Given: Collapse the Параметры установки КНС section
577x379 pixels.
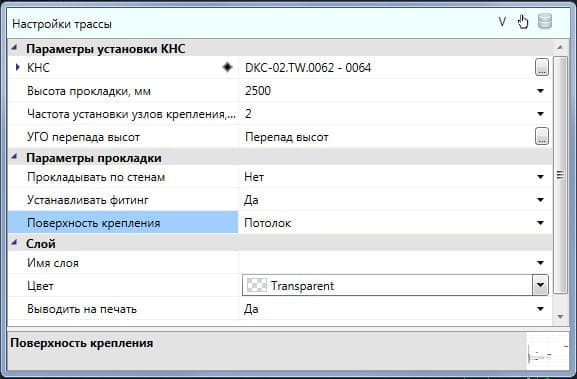Looking at the screenshot, I should click(14, 48).
